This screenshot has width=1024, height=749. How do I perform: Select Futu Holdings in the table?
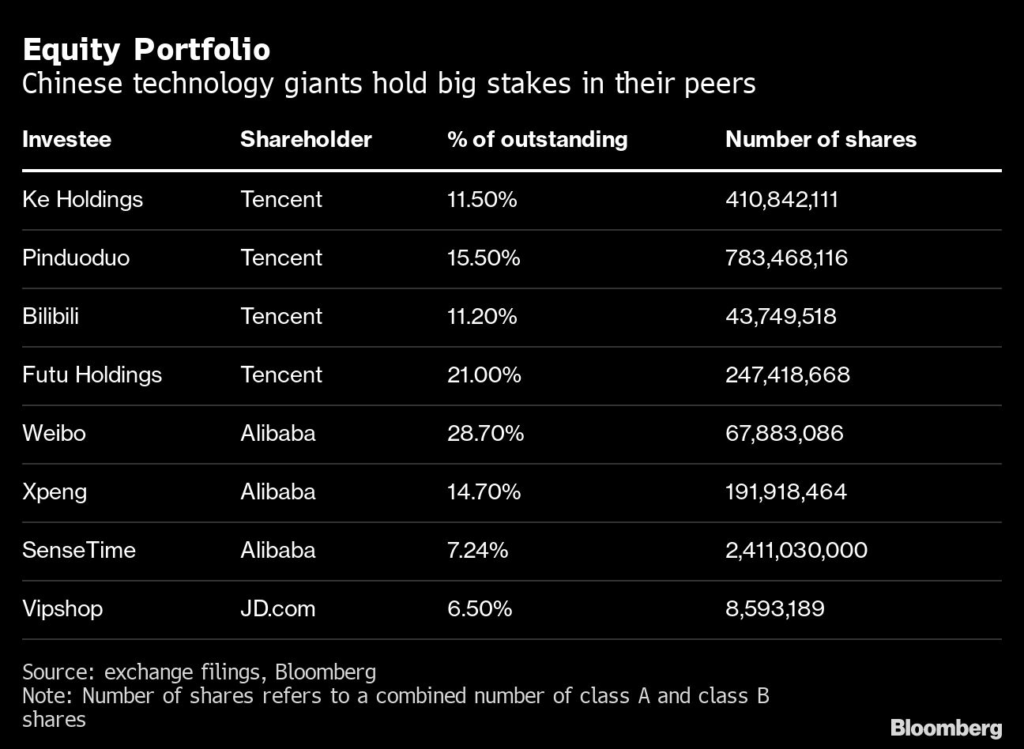tap(92, 375)
